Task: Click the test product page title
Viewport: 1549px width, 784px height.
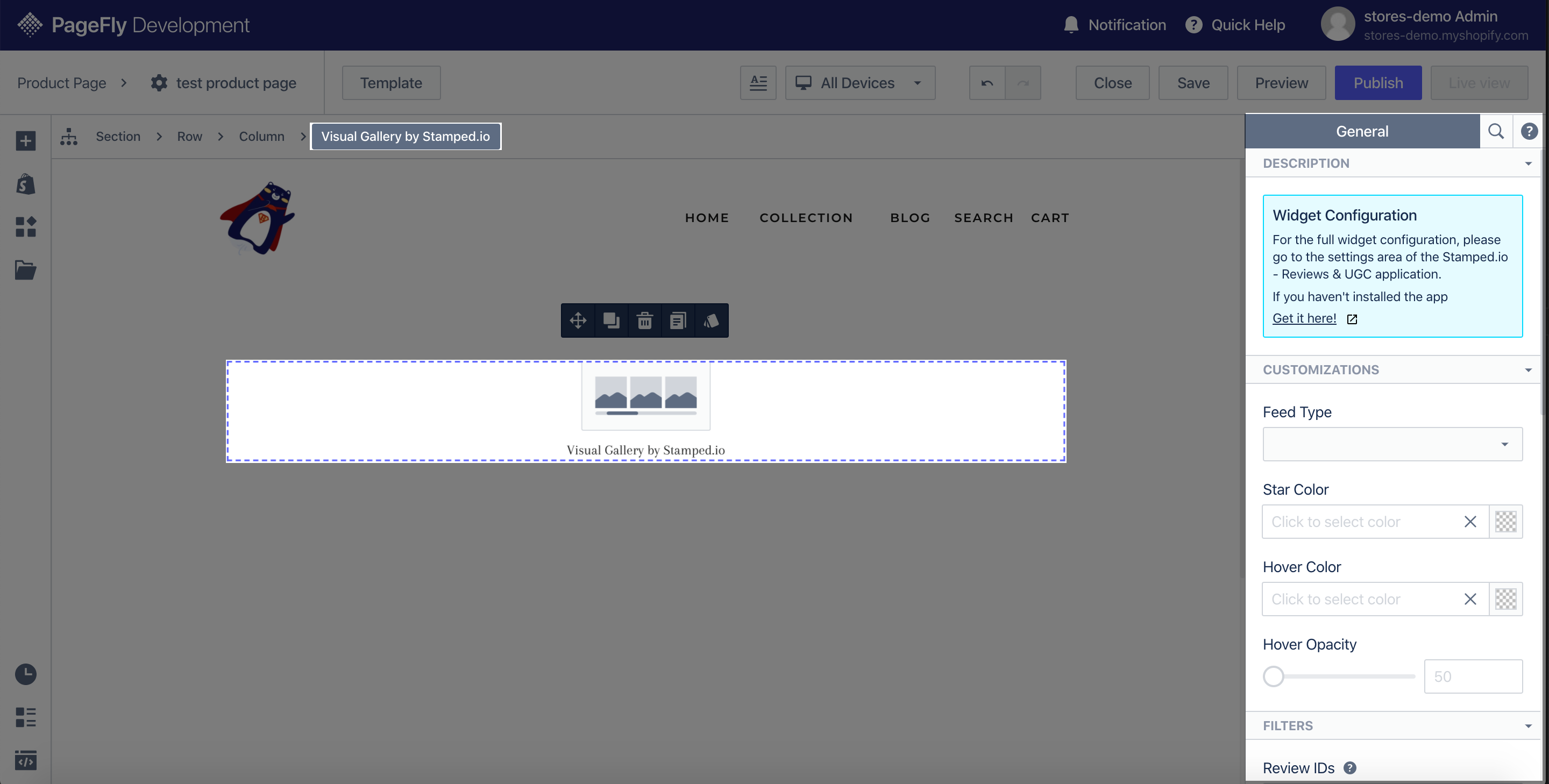Action: (x=236, y=83)
